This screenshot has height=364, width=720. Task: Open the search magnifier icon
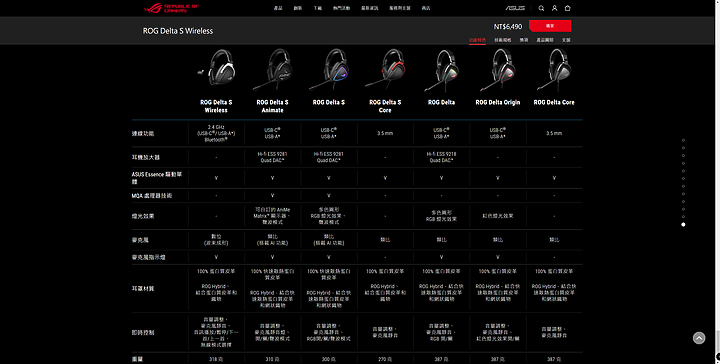(x=541, y=8)
